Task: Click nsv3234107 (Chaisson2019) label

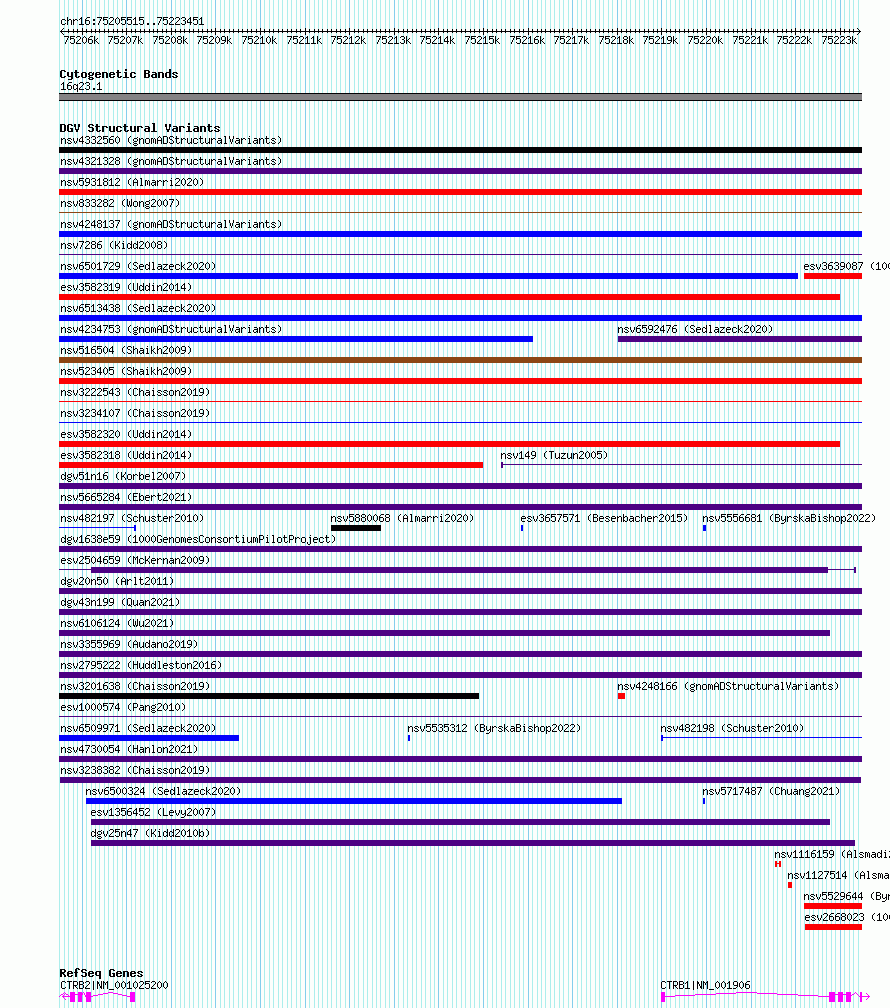Action: (135, 413)
